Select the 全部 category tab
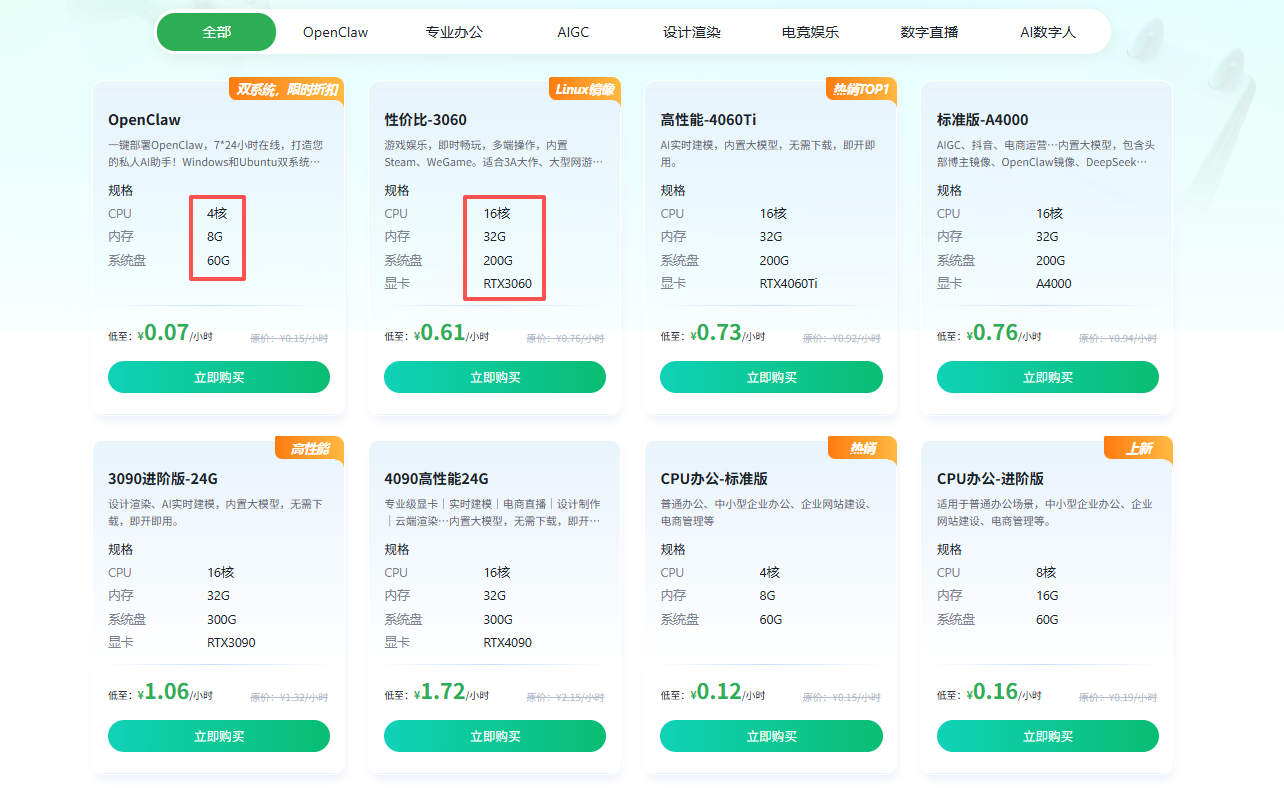 pos(216,32)
